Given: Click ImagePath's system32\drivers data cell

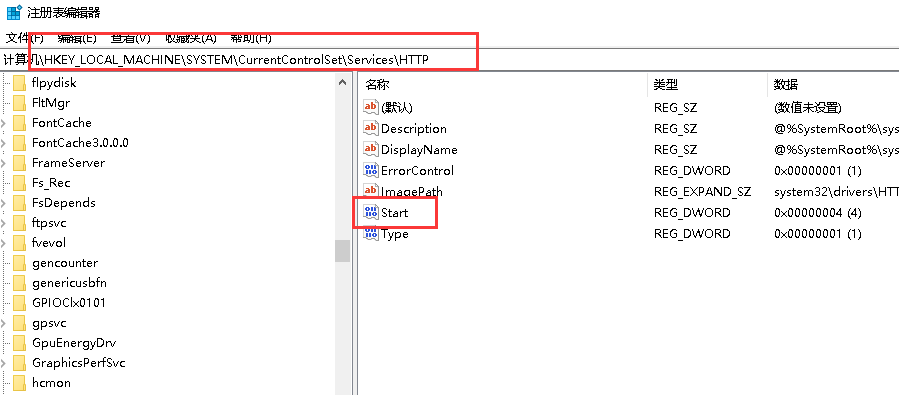Looking at the screenshot, I should point(836,191).
